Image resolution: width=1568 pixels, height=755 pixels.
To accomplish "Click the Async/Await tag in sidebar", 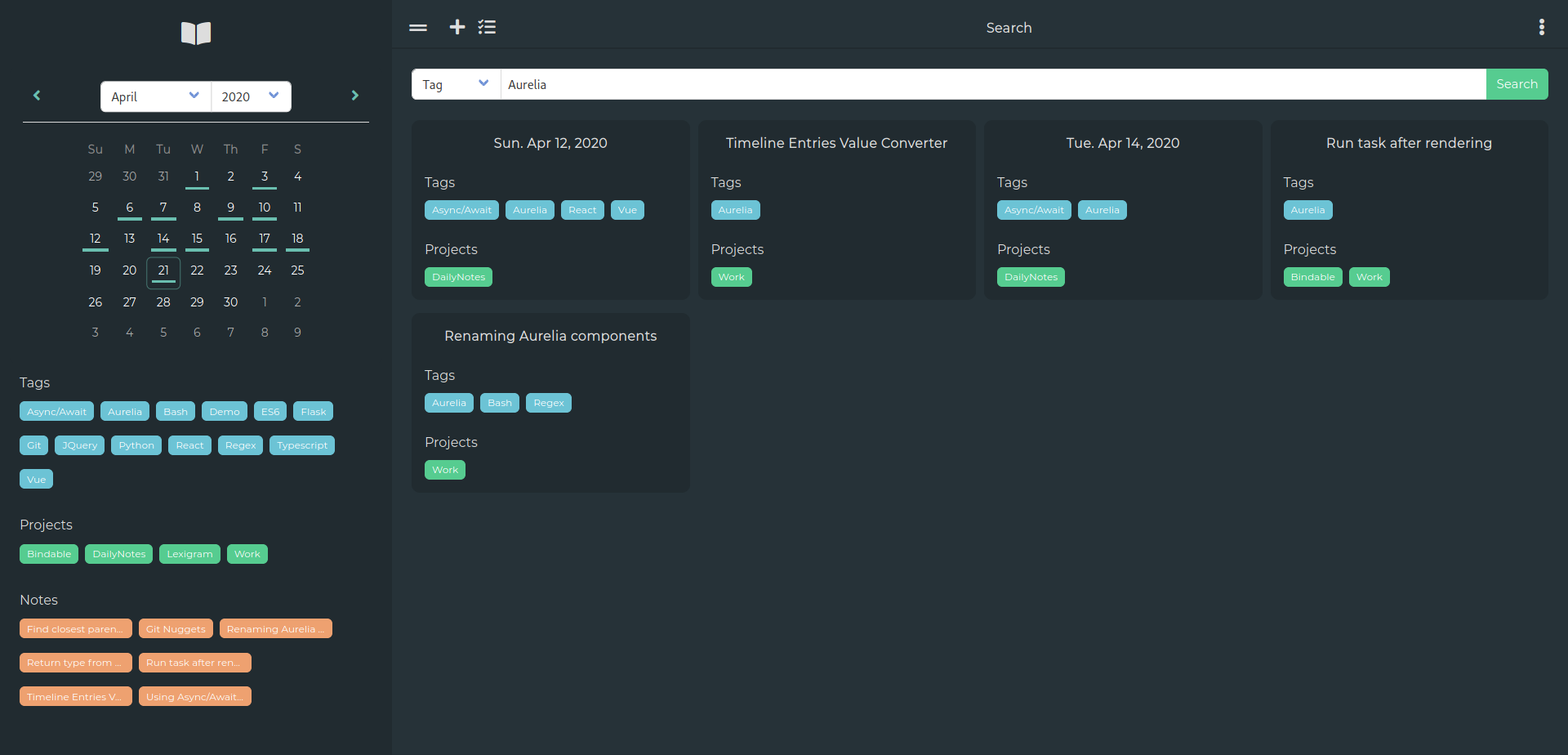I will tap(56, 412).
